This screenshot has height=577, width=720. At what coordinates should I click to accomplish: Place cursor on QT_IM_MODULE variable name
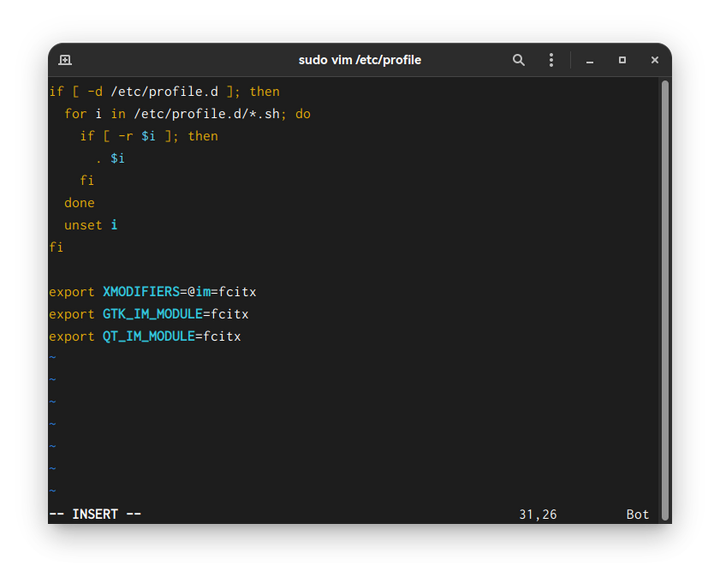click(x=148, y=337)
